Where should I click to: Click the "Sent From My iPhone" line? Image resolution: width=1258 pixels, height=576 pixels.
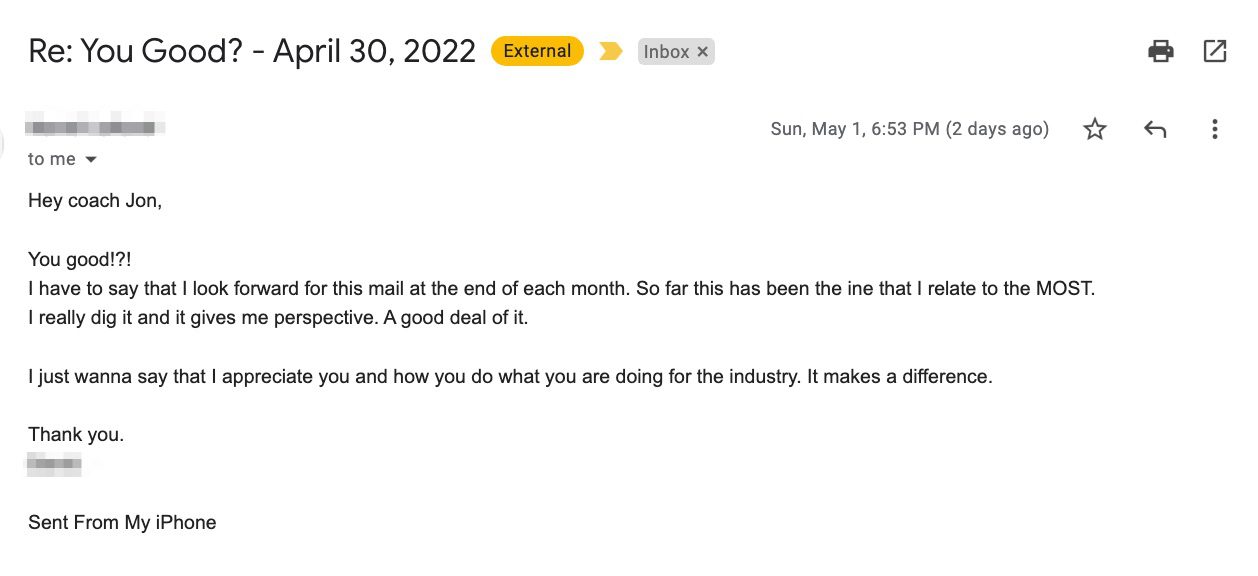(122, 522)
